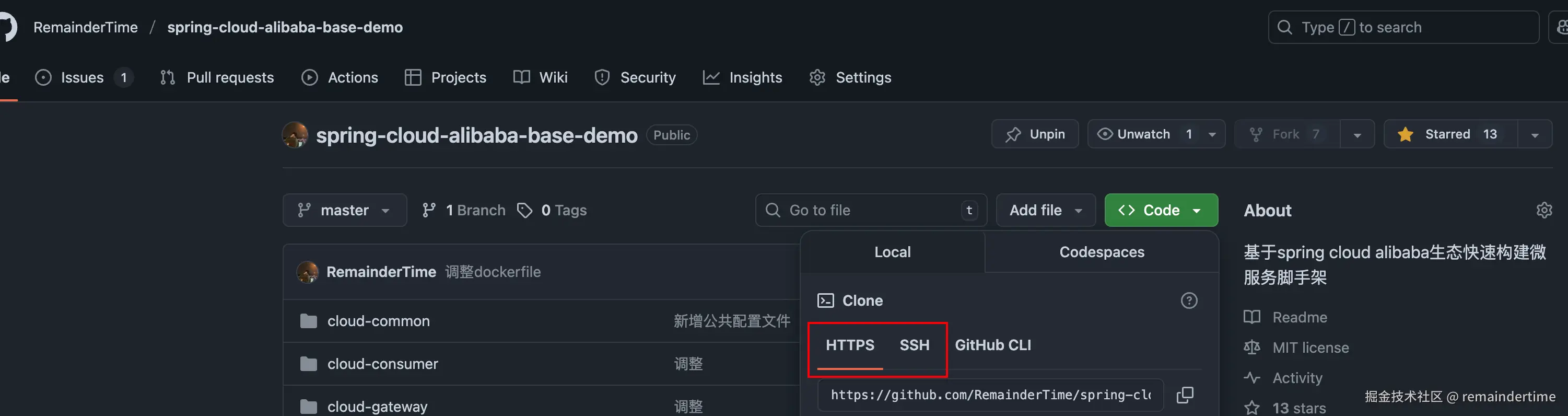Open the Pull requests tab
The image size is (1568, 416).
pyautogui.click(x=217, y=77)
